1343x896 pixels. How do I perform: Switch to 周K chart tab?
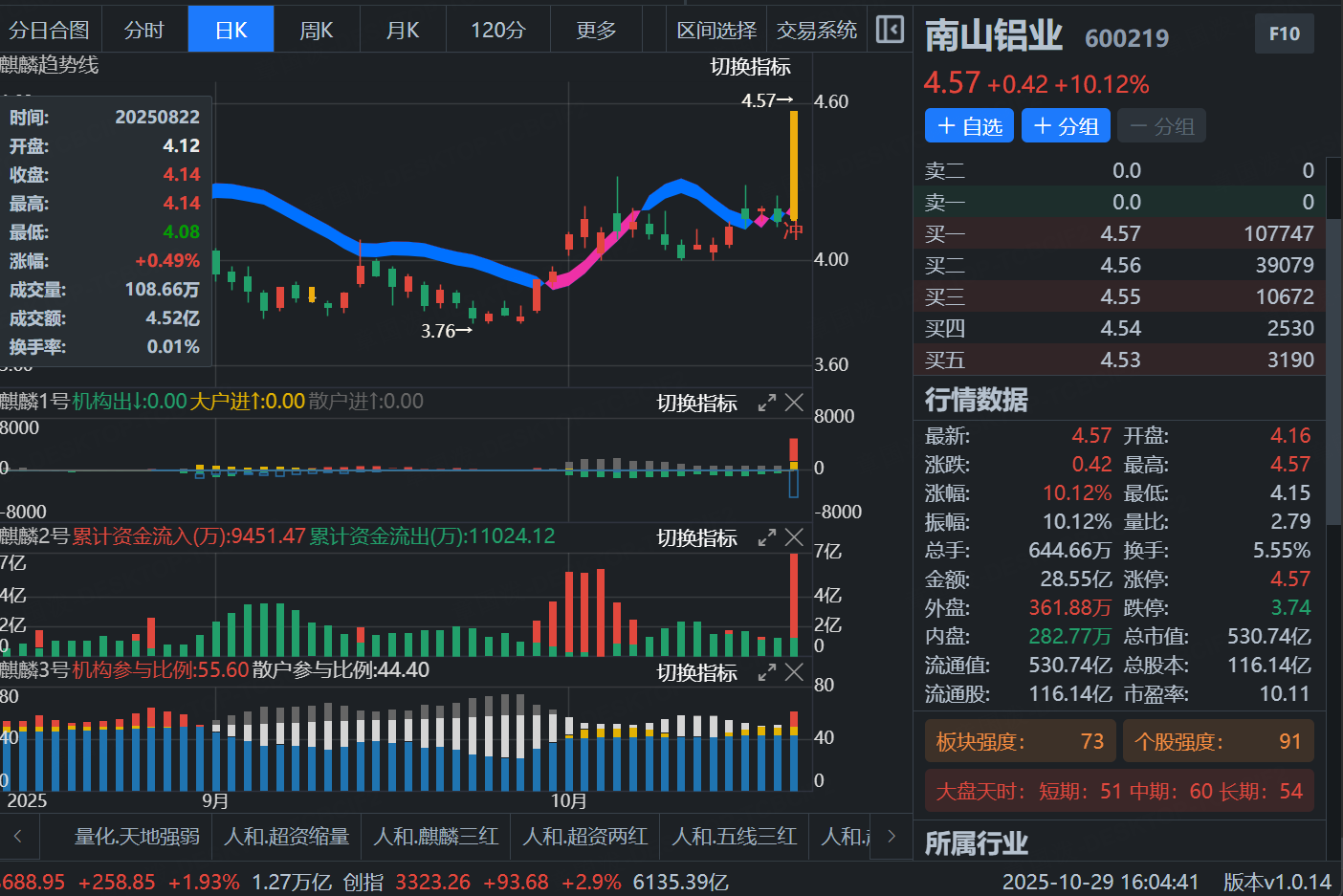[x=316, y=31]
